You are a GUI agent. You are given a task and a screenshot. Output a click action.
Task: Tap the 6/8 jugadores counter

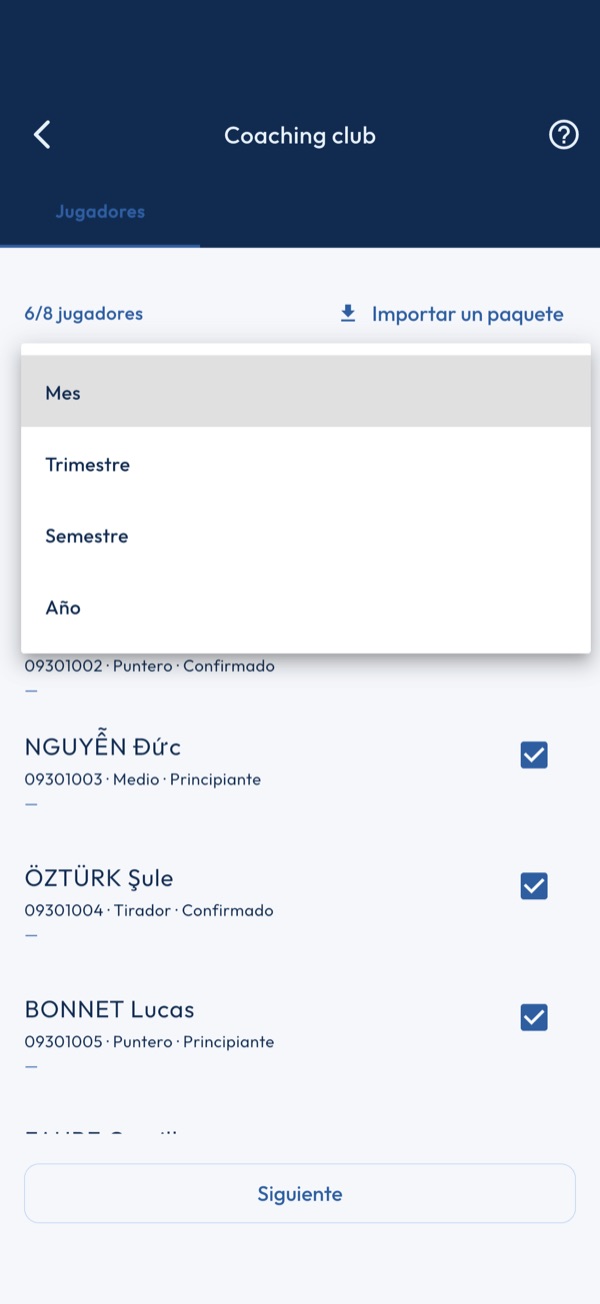[x=84, y=314]
